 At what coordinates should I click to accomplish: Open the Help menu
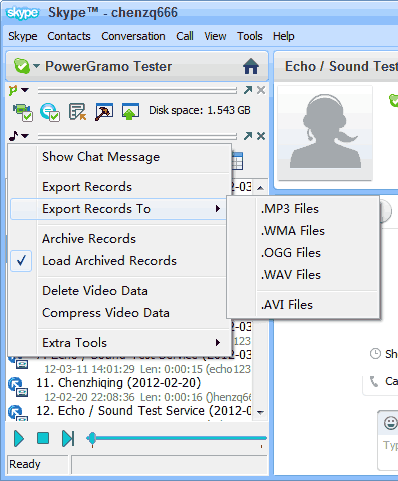pos(284,36)
